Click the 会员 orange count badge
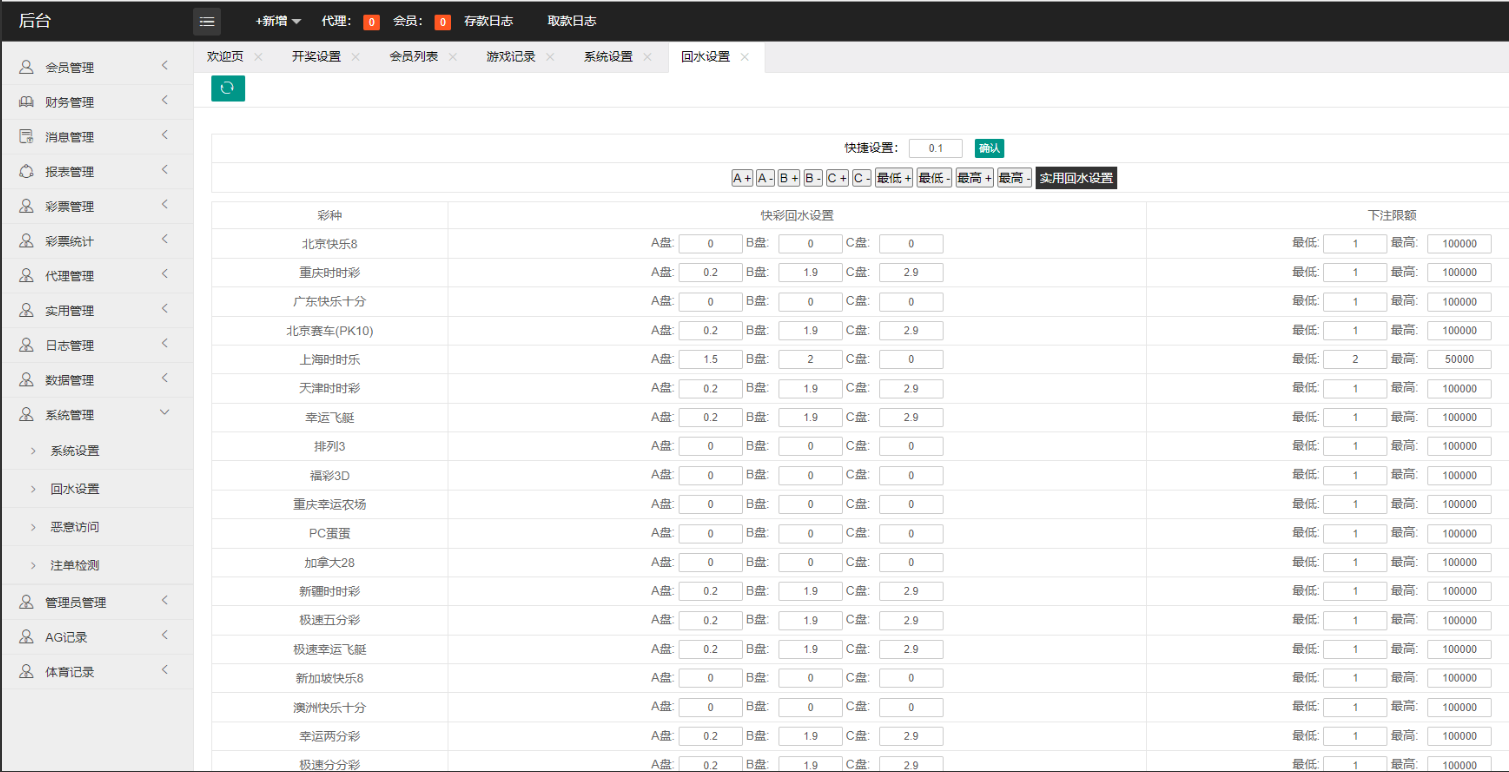The height and width of the screenshot is (772, 1509). pyautogui.click(x=442, y=22)
